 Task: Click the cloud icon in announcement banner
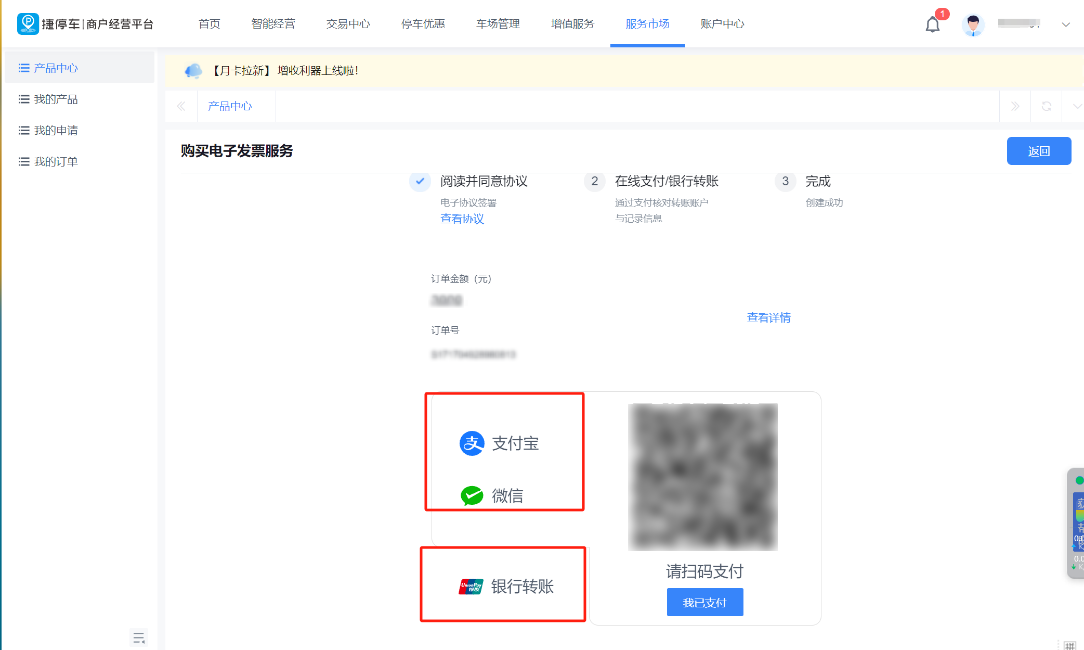click(x=193, y=71)
